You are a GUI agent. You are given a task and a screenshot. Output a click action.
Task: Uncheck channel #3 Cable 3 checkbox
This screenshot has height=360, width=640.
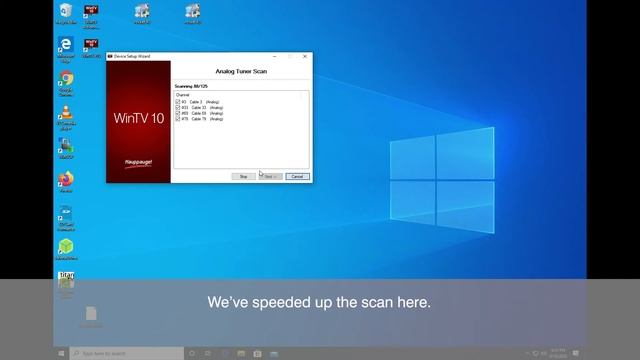click(178, 102)
